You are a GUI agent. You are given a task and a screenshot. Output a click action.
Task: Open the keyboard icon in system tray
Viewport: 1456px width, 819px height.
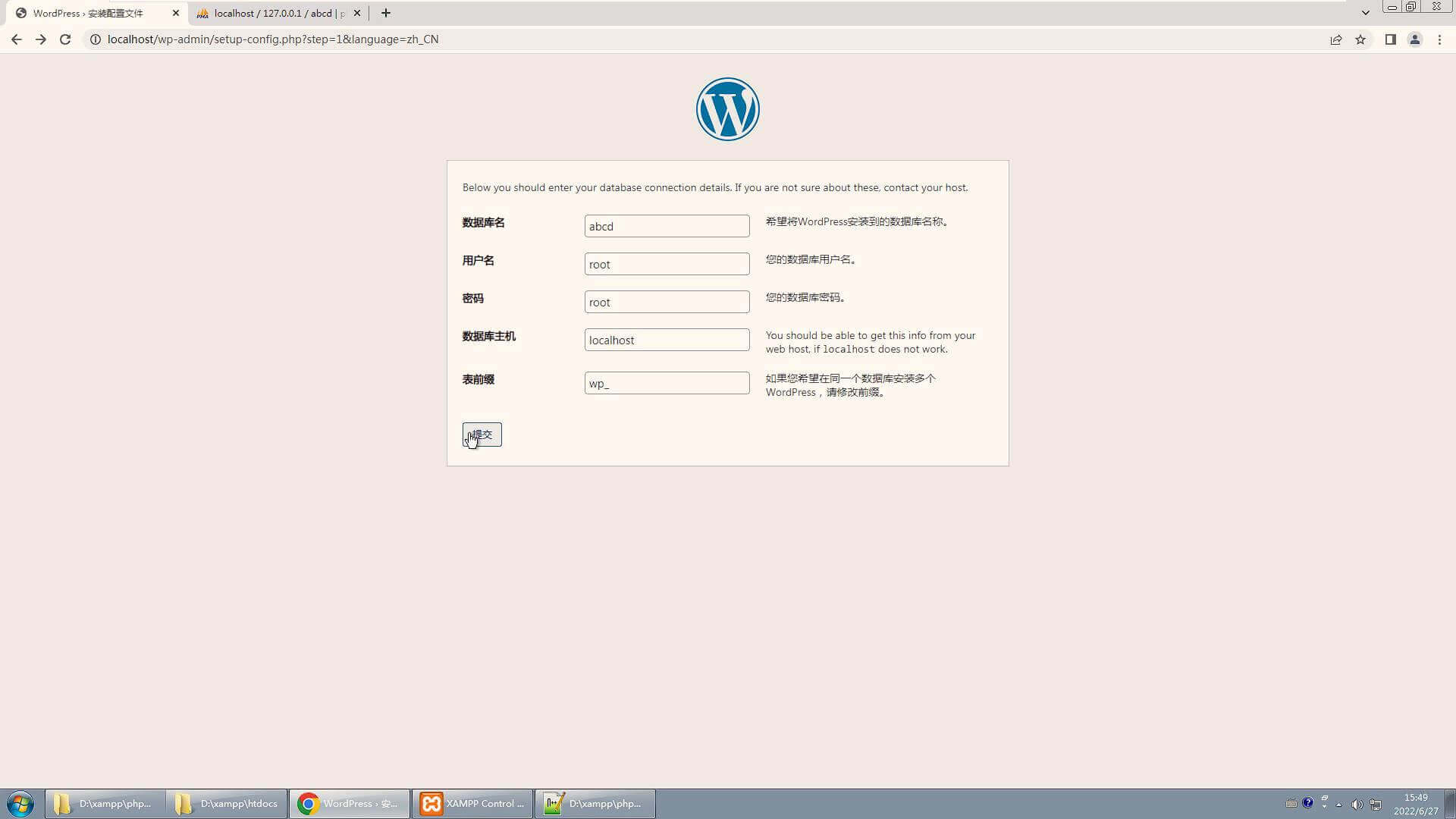pyautogui.click(x=1291, y=803)
